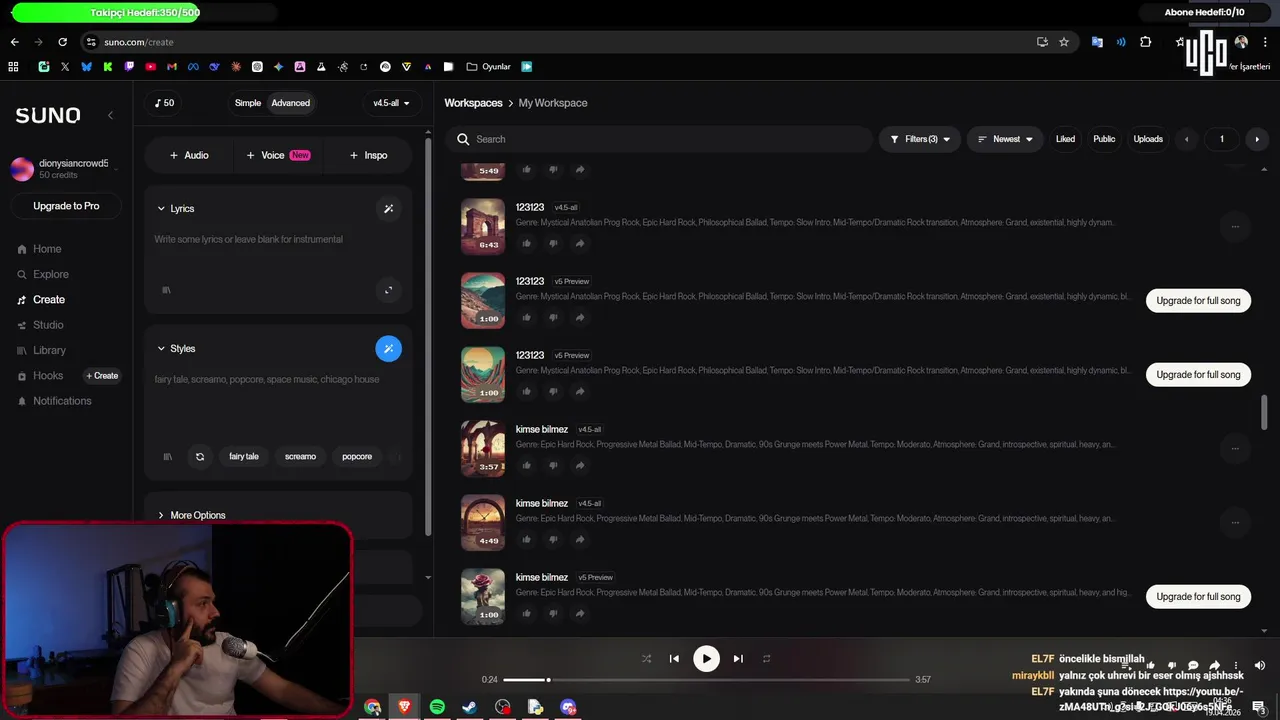This screenshot has width=1280, height=720.
Task: Go to next workspace page arrow
Action: 1257,139
